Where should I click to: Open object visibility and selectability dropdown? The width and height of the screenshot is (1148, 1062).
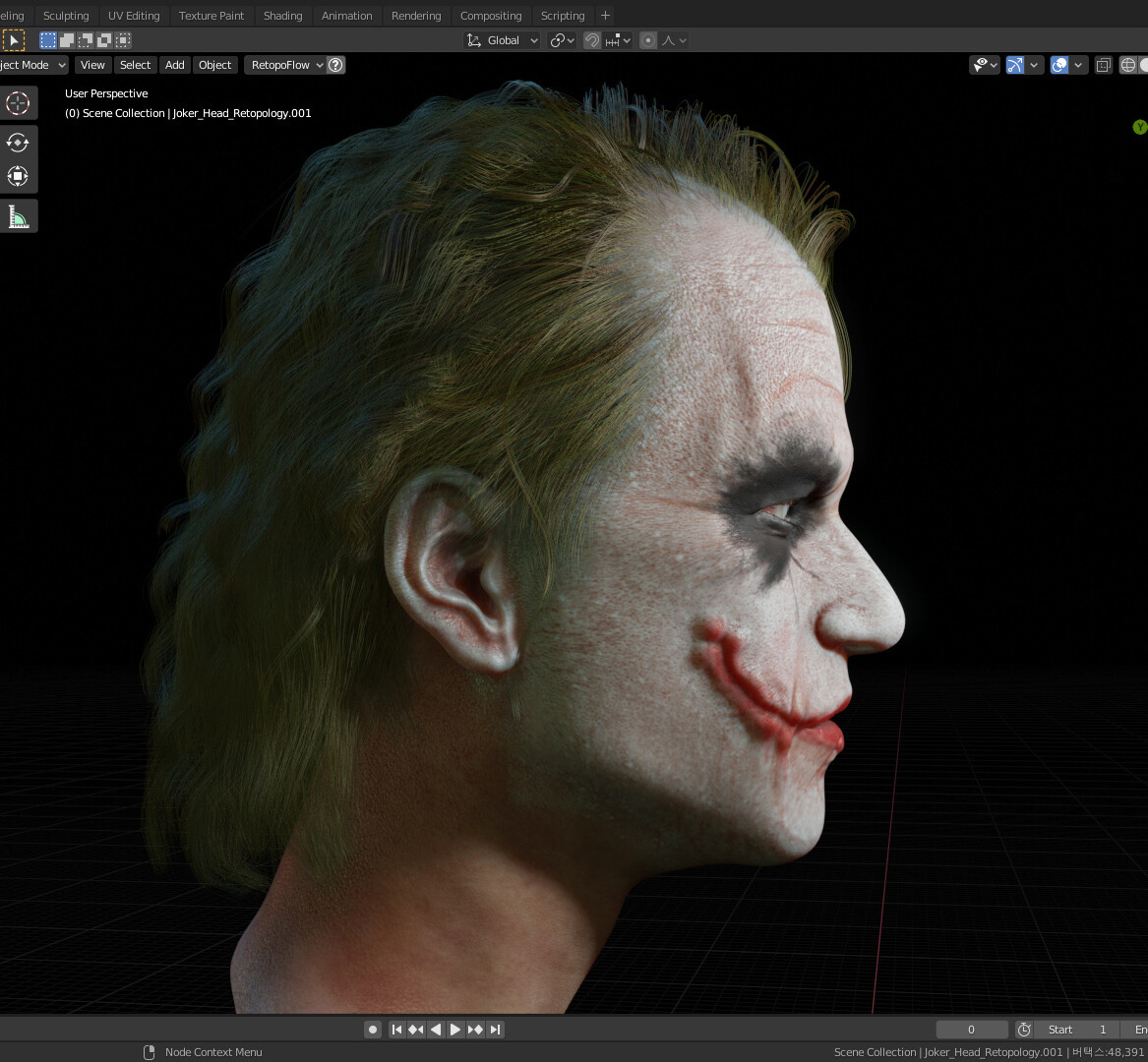pyautogui.click(x=984, y=65)
